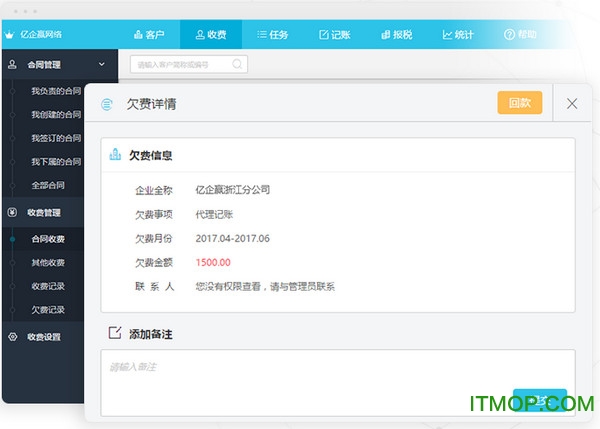Close the 欠费详情 dialog

coord(572,103)
